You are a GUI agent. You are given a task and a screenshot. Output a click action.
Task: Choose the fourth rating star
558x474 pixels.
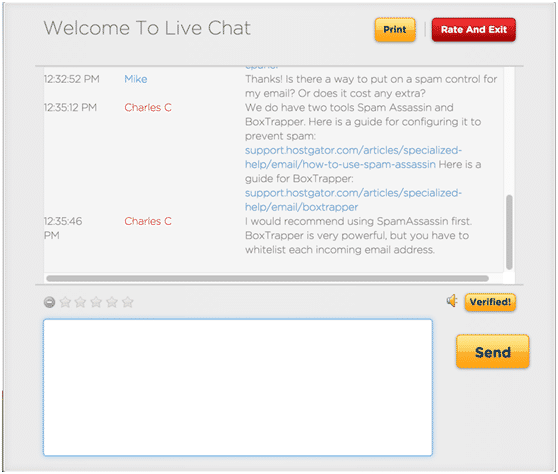[112, 302]
